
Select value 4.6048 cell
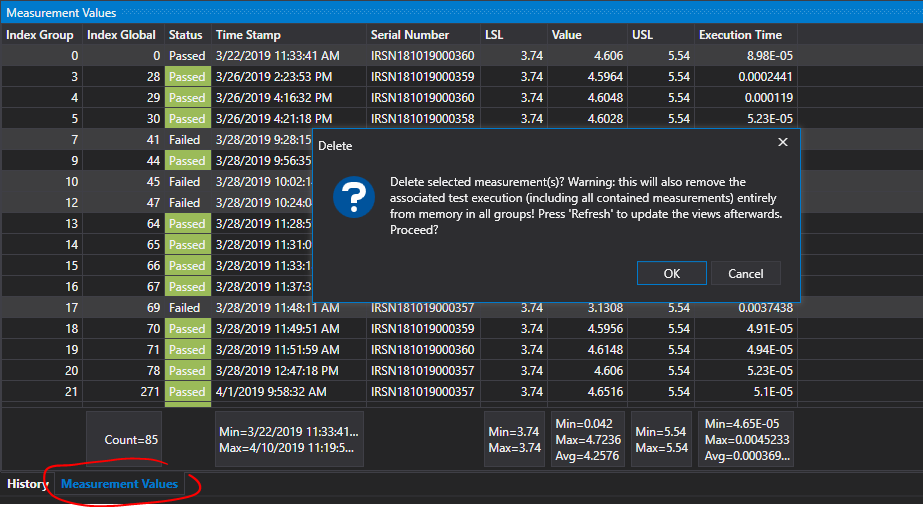click(x=587, y=98)
